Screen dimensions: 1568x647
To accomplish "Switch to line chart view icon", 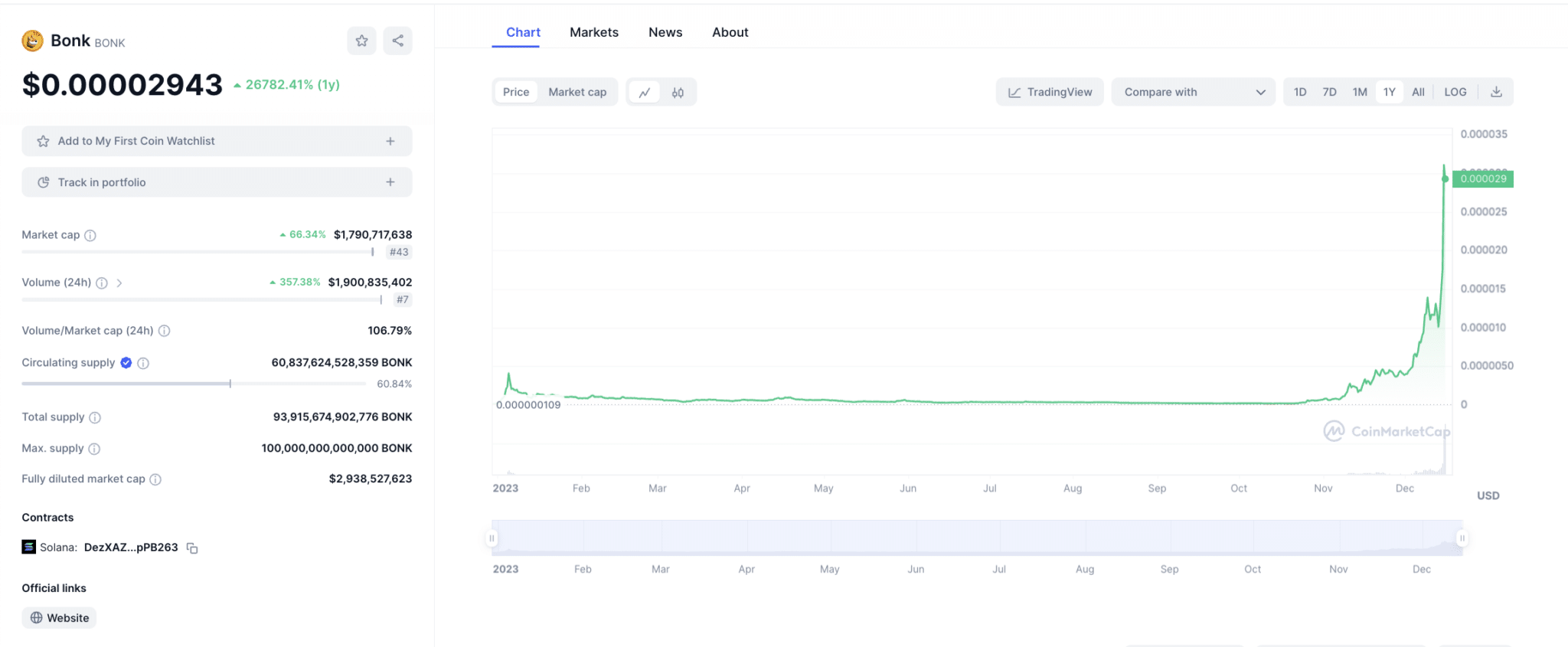I will coord(645,93).
